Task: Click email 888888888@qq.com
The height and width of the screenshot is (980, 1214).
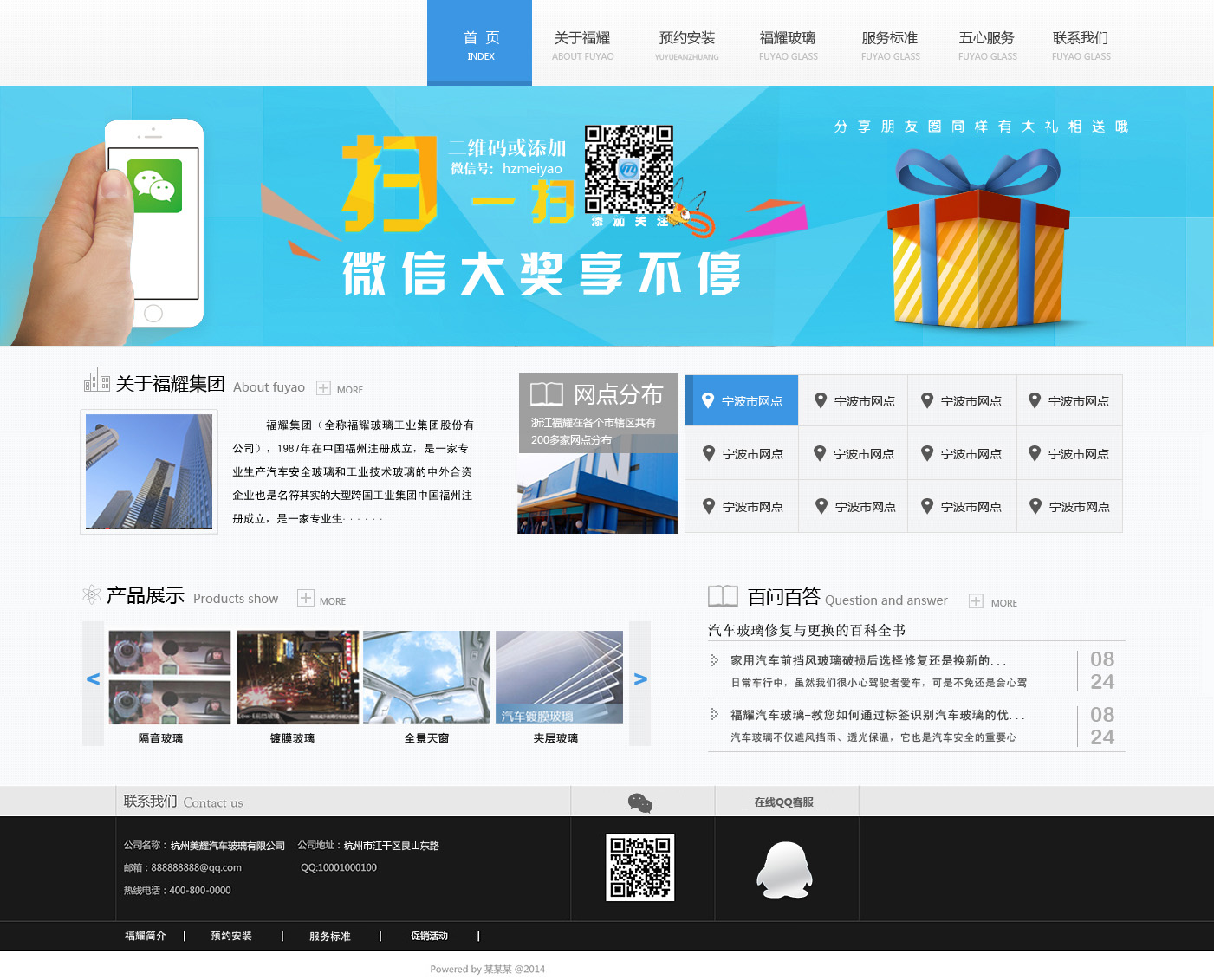Action: point(197,867)
